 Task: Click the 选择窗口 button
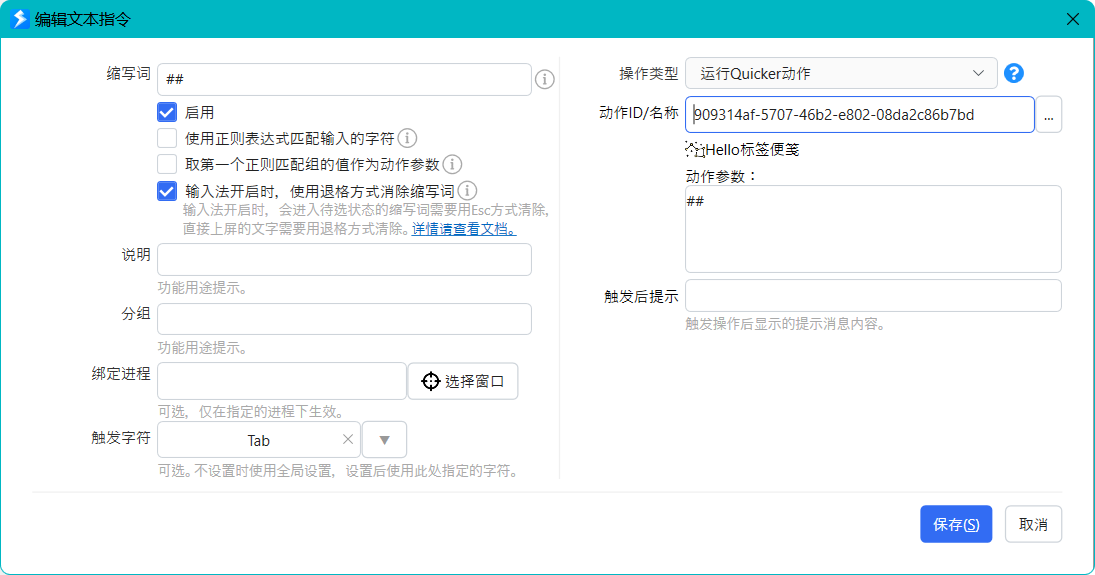pyautogui.click(x=462, y=381)
